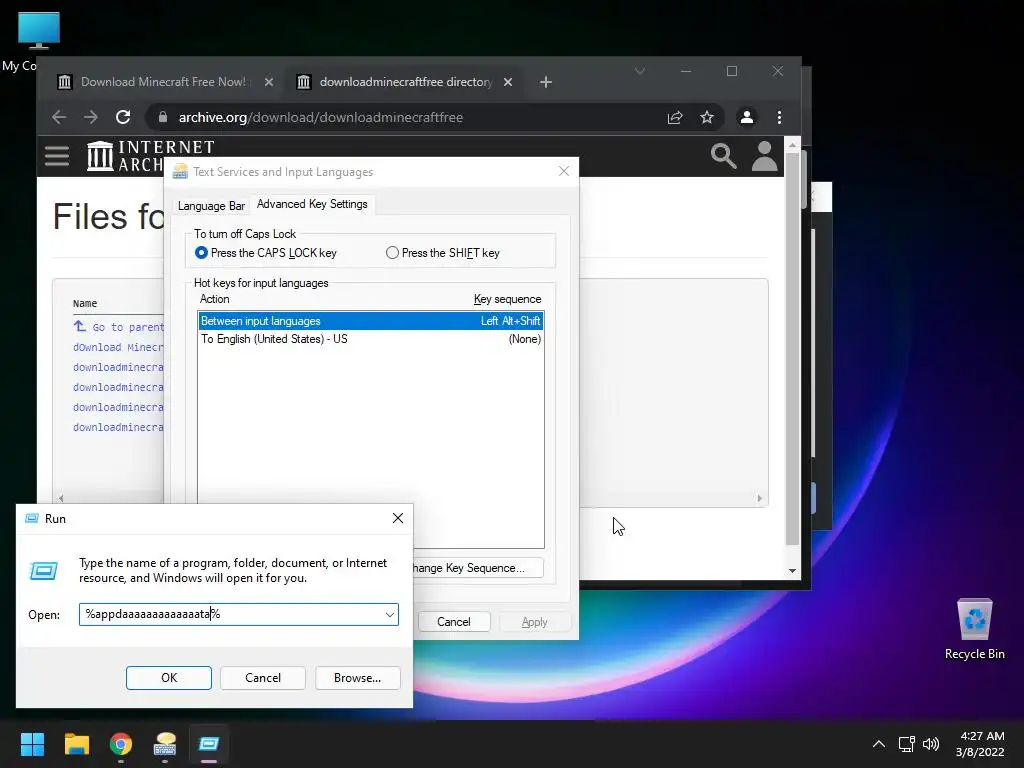
Task: Open Text Services keyboard icon in taskbar
Action: (165, 744)
